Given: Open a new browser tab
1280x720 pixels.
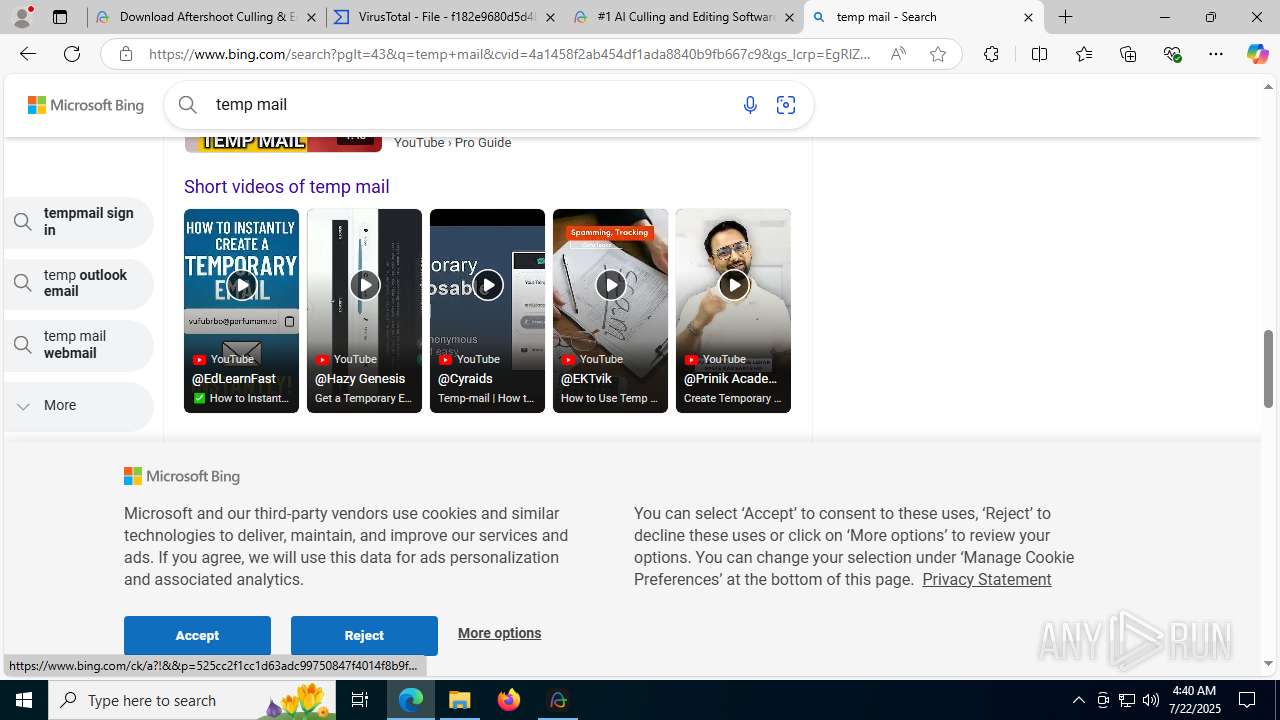Looking at the screenshot, I should 1066,17.
